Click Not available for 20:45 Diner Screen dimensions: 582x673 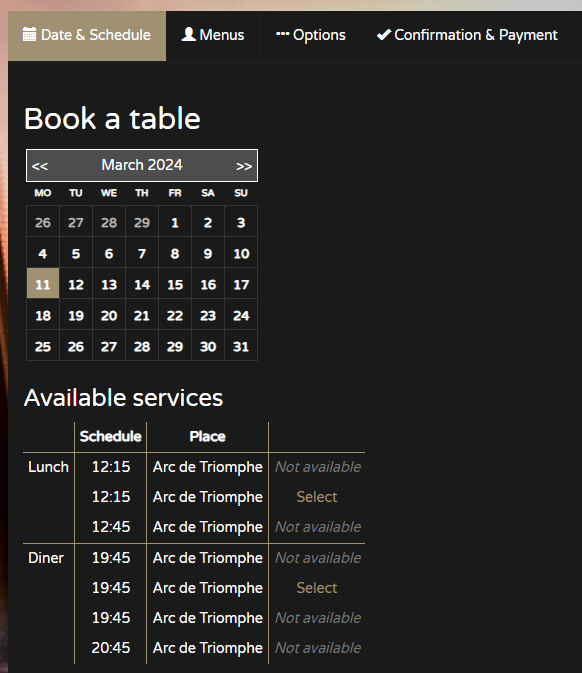[x=318, y=648]
